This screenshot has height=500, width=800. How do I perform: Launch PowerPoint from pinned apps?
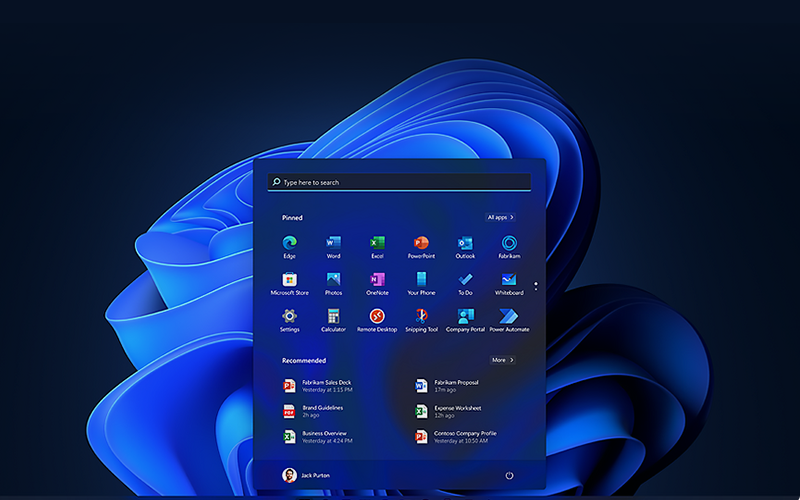(421, 243)
